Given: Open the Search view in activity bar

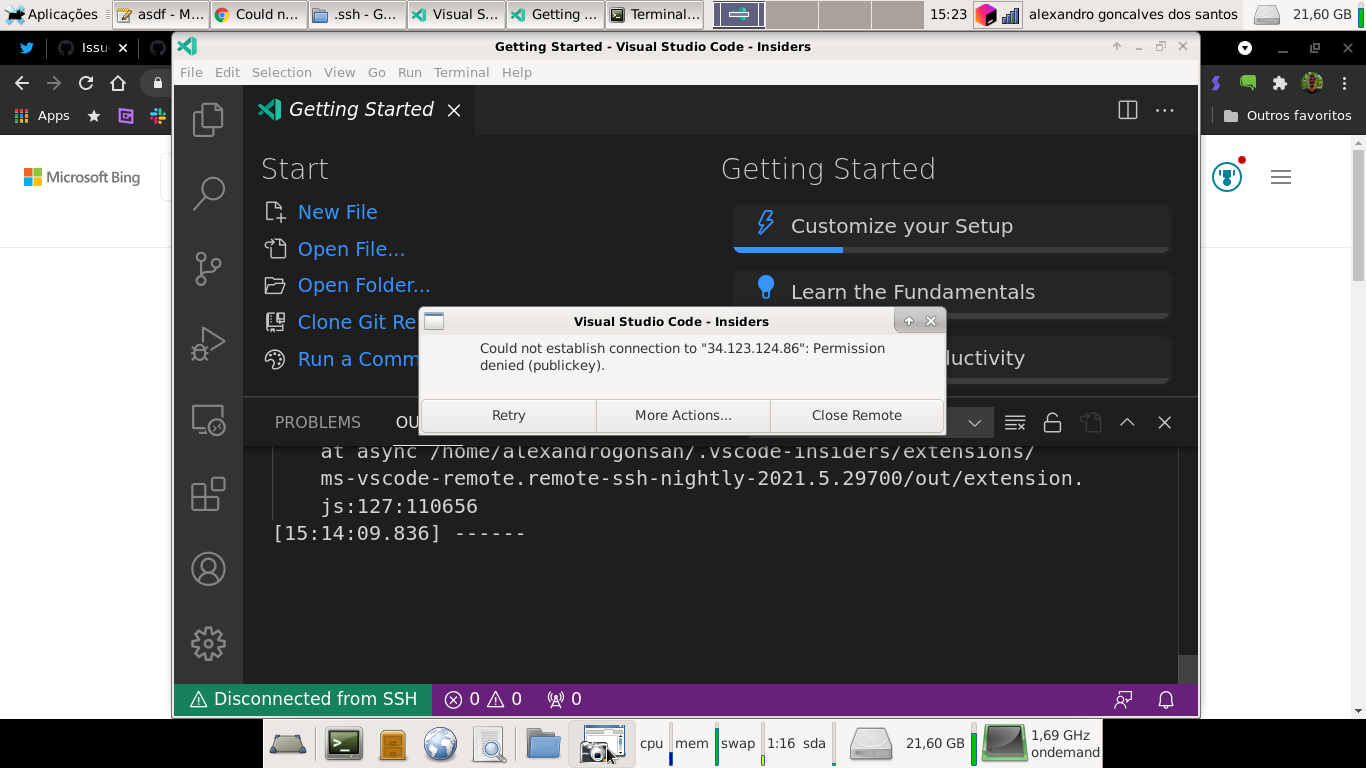Looking at the screenshot, I should coord(208,193).
